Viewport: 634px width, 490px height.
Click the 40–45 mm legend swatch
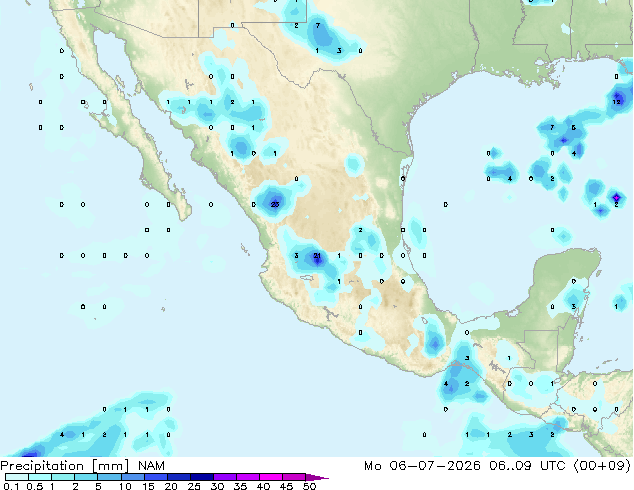pyautogui.click(x=271, y=477)
